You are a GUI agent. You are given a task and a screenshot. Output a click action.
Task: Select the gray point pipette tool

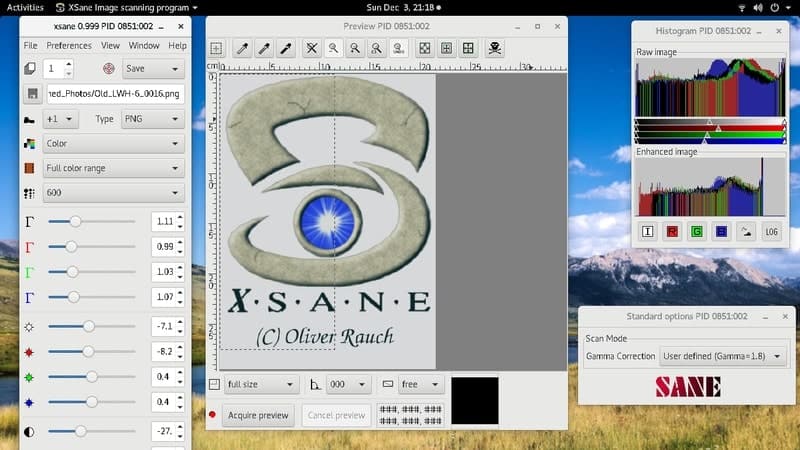click(264, 48)
